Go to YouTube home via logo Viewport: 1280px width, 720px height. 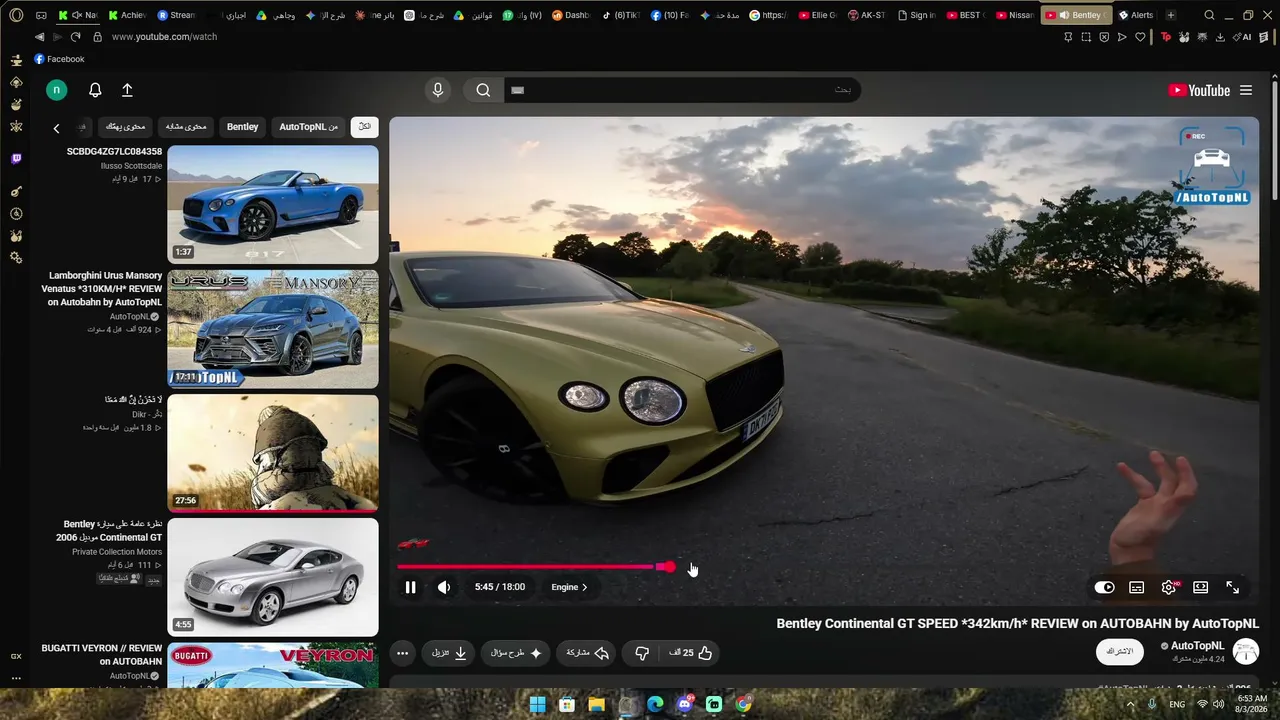[1199, 90]
